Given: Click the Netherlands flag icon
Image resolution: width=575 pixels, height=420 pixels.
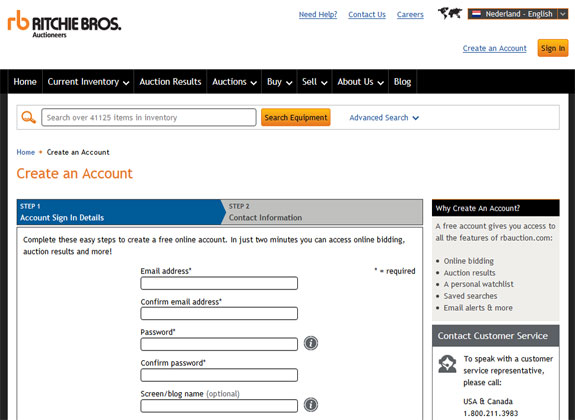Looking at the screenshot, I should point(476,14).
